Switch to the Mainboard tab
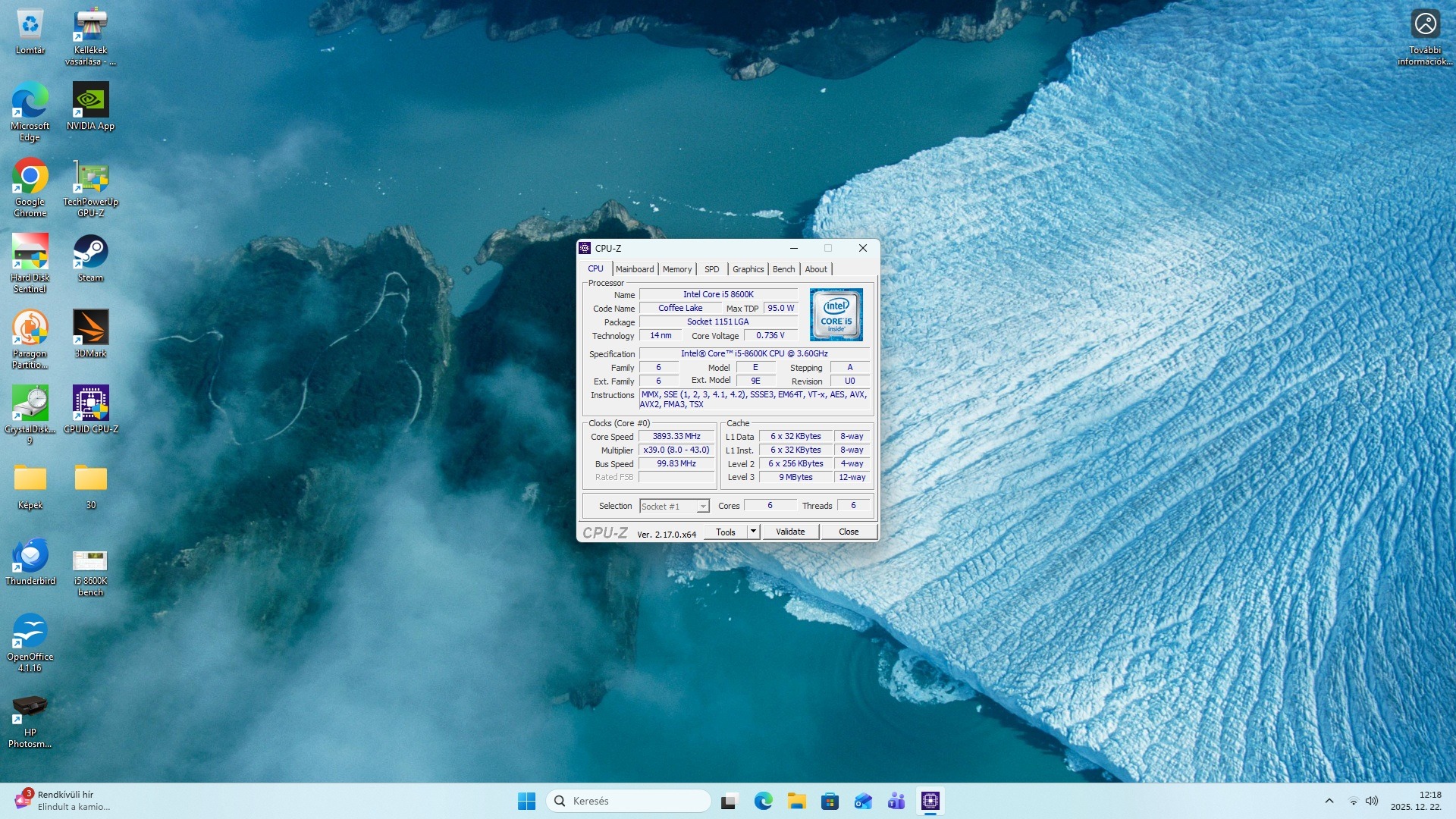The height and width of the screenshot is (819, 1456). pyautogui.click(x=634, y=269)
